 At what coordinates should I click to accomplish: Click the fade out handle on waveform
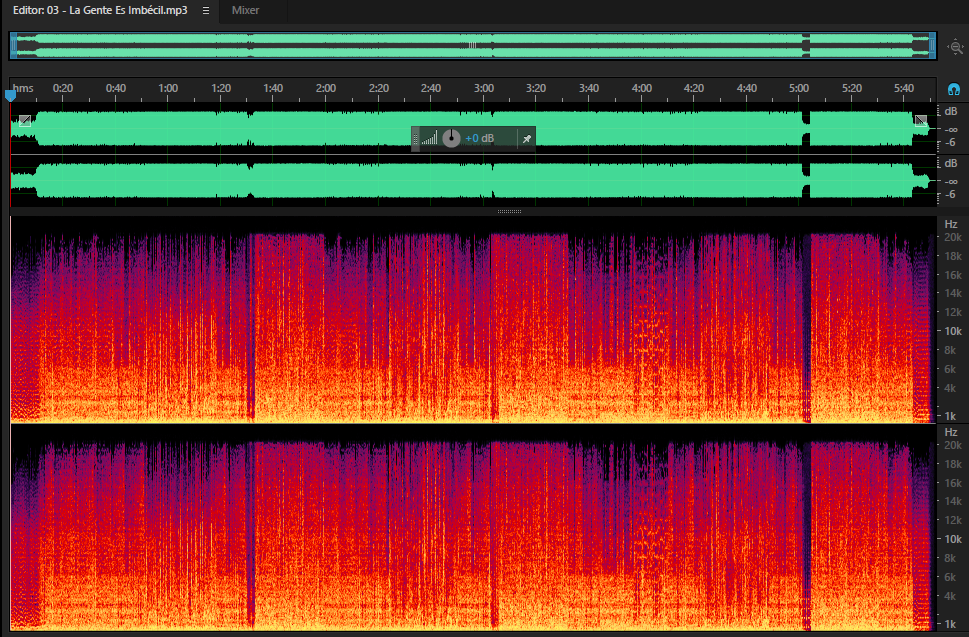point(921,120)
